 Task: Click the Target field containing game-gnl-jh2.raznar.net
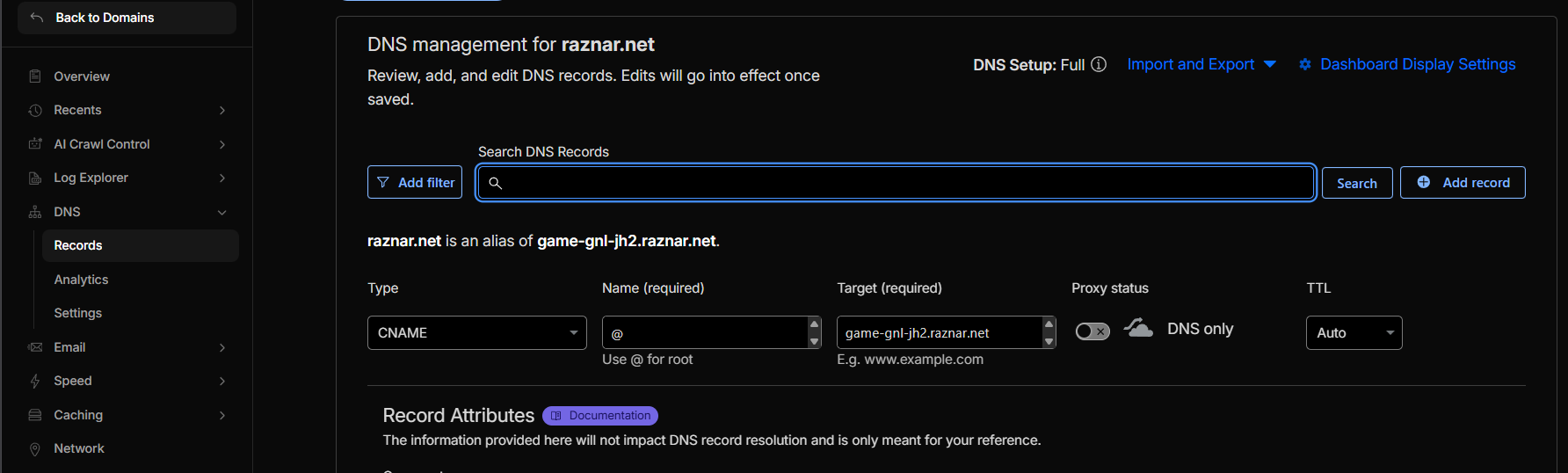pos(938,333)
